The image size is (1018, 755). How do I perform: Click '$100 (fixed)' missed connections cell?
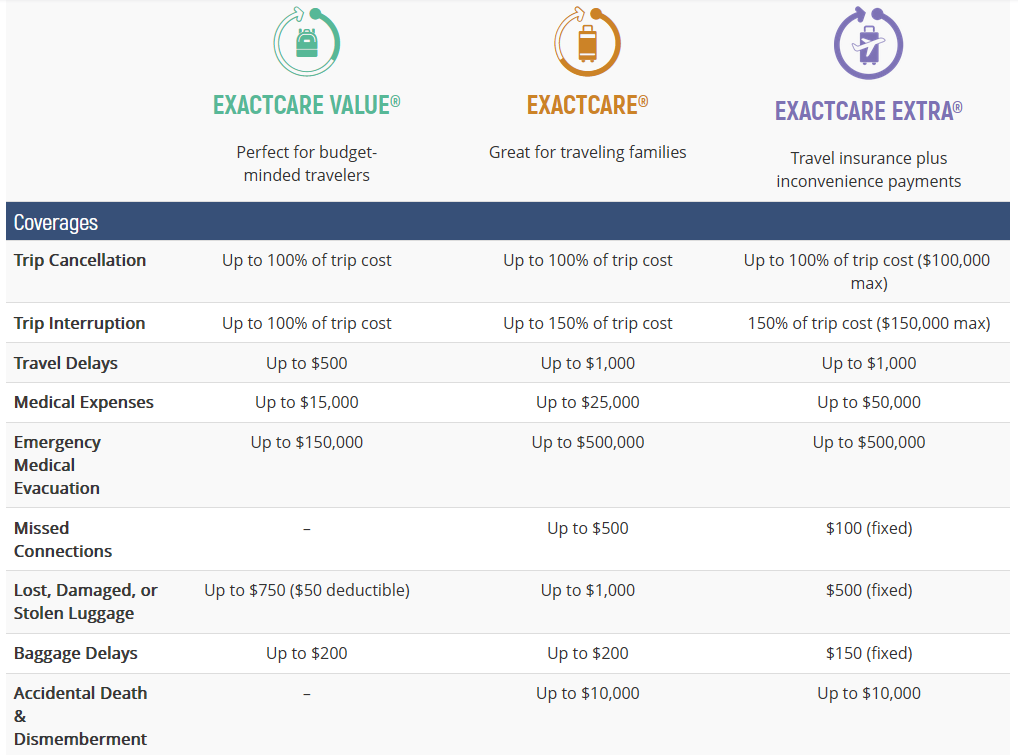click(x=869, y=528)
